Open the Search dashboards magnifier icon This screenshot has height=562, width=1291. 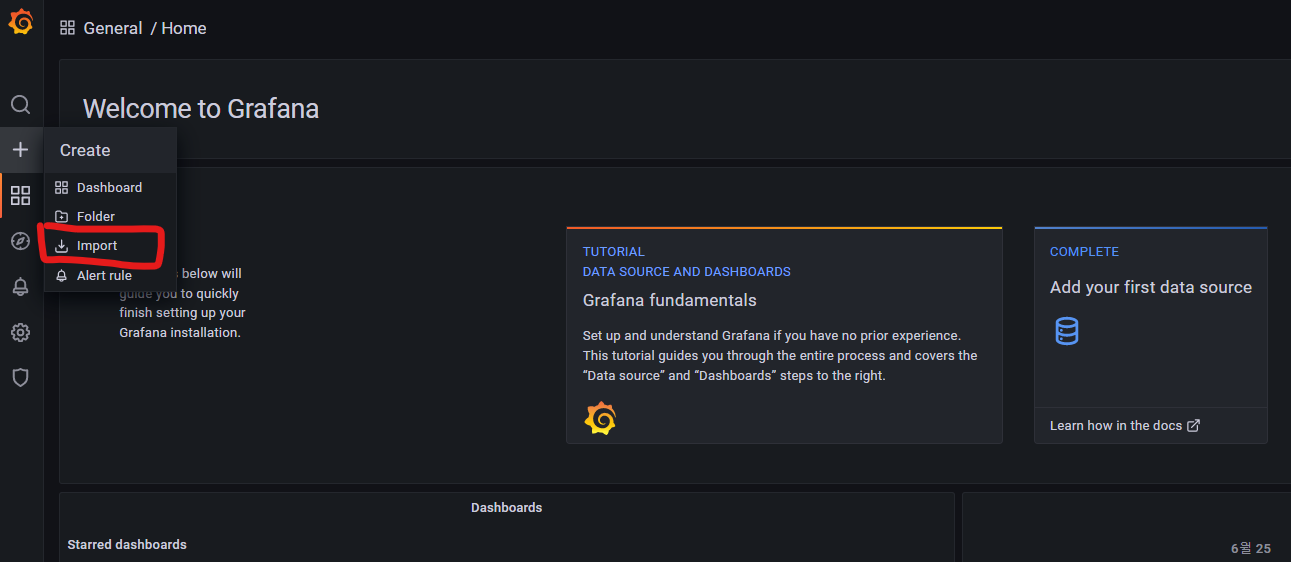(x=20, y=105)
